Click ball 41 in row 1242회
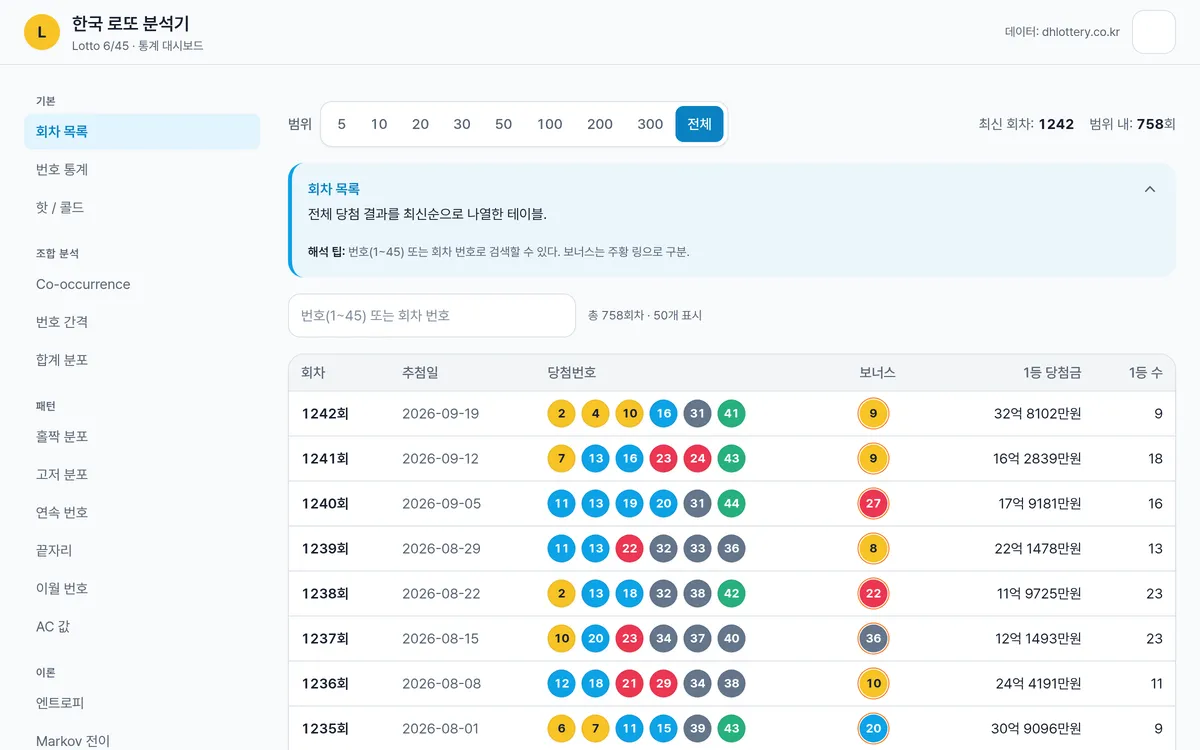This screenshot has height=750, width=1200. (732, 413)
